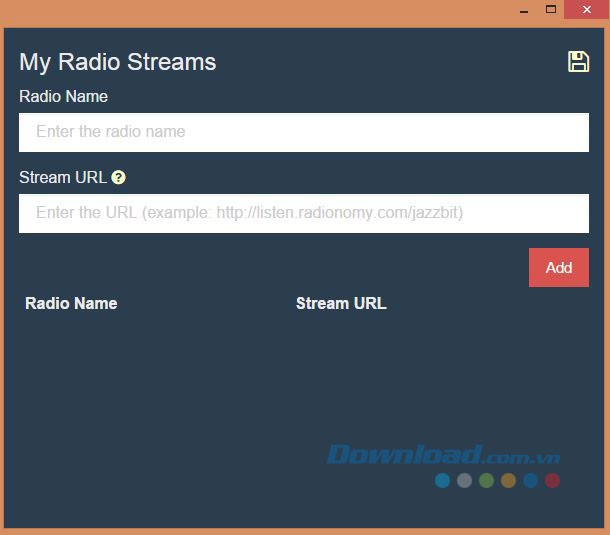Click the green dot under the logo
Image resolution: width=610 pixels, height=535 pixels.
pyautogui.click(x=486, y=481)
